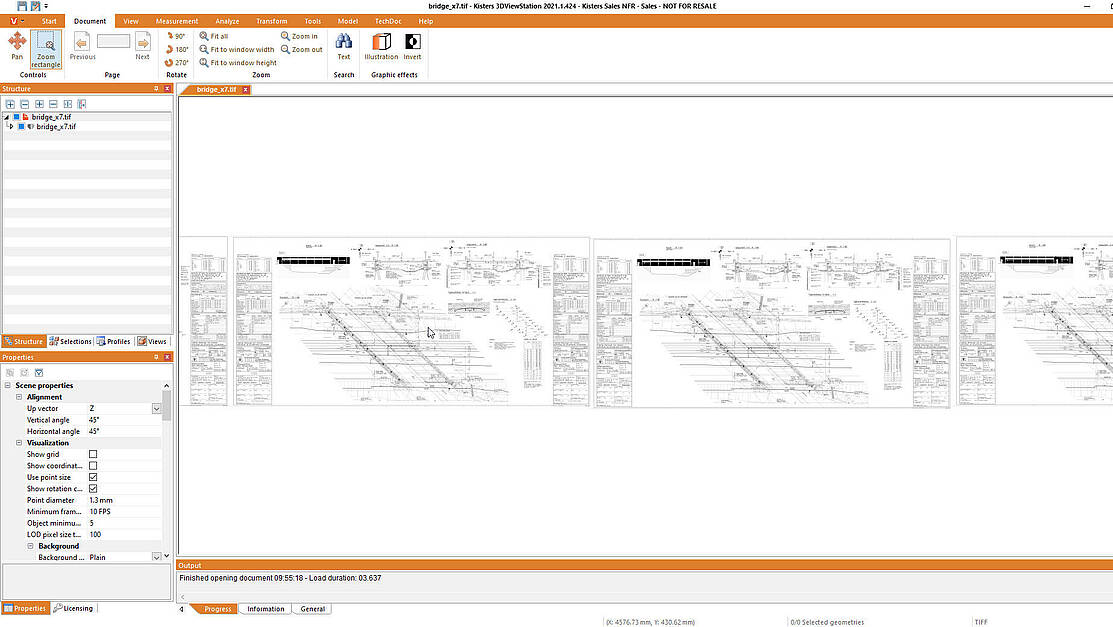Go to Next page
Screen dimensions: 1113x627
[x=143, y=46]
